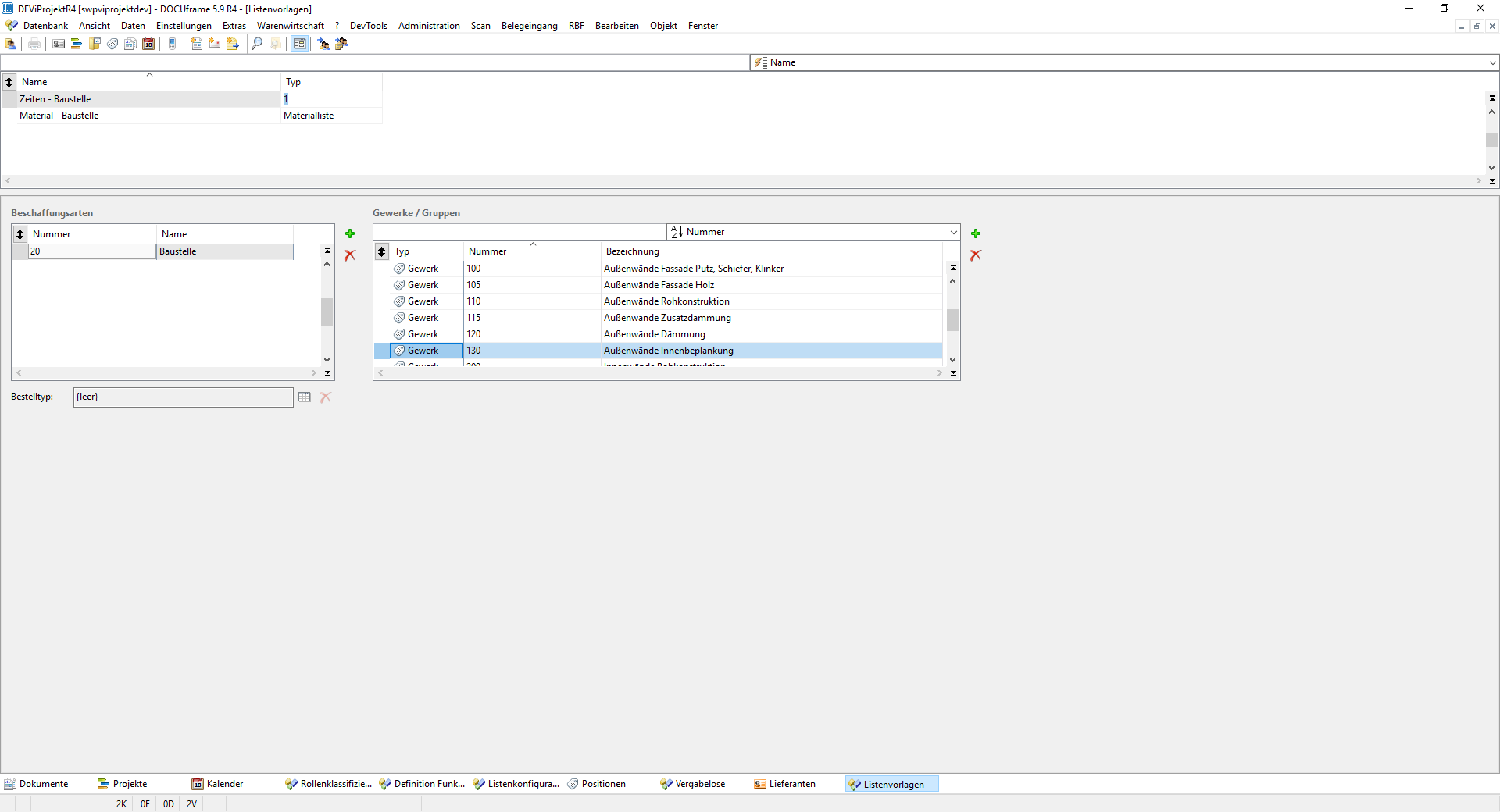
Task: Open the Datenbank menu
Action: pos(45,26)
